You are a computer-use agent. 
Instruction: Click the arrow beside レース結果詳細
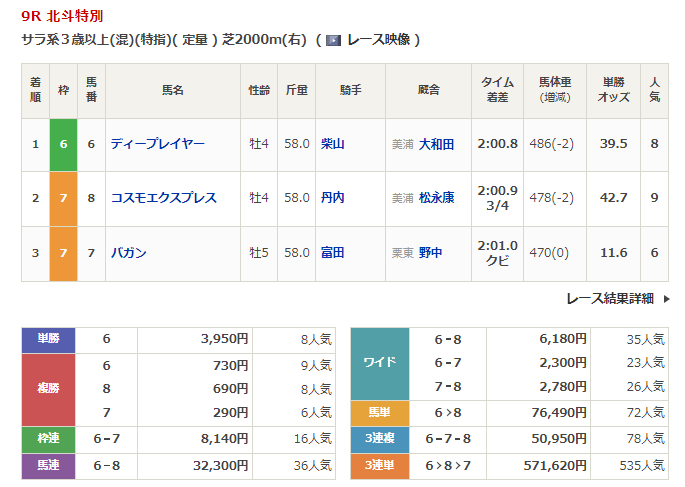coord(665,298)
